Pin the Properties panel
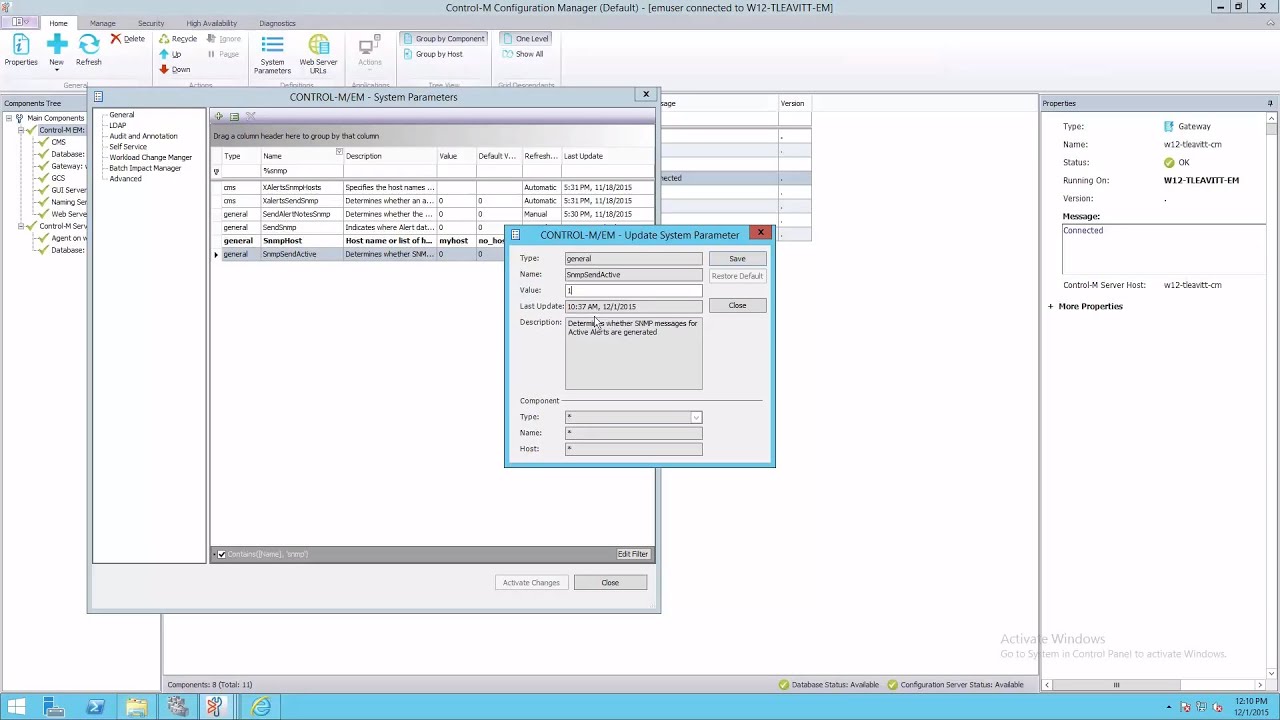Screen dimensions: 1280x720 1270,103
